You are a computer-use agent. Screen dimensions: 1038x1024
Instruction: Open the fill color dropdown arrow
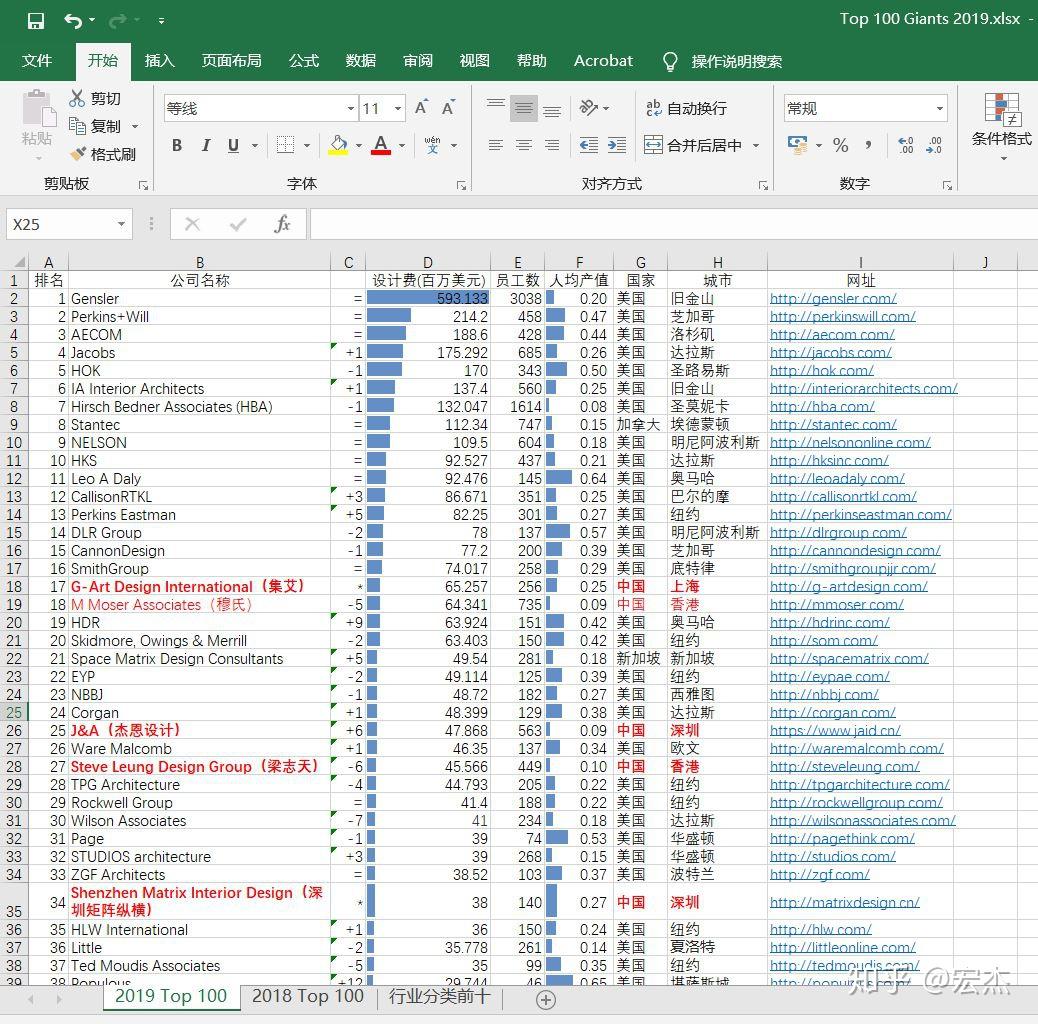tap(359, 145)
